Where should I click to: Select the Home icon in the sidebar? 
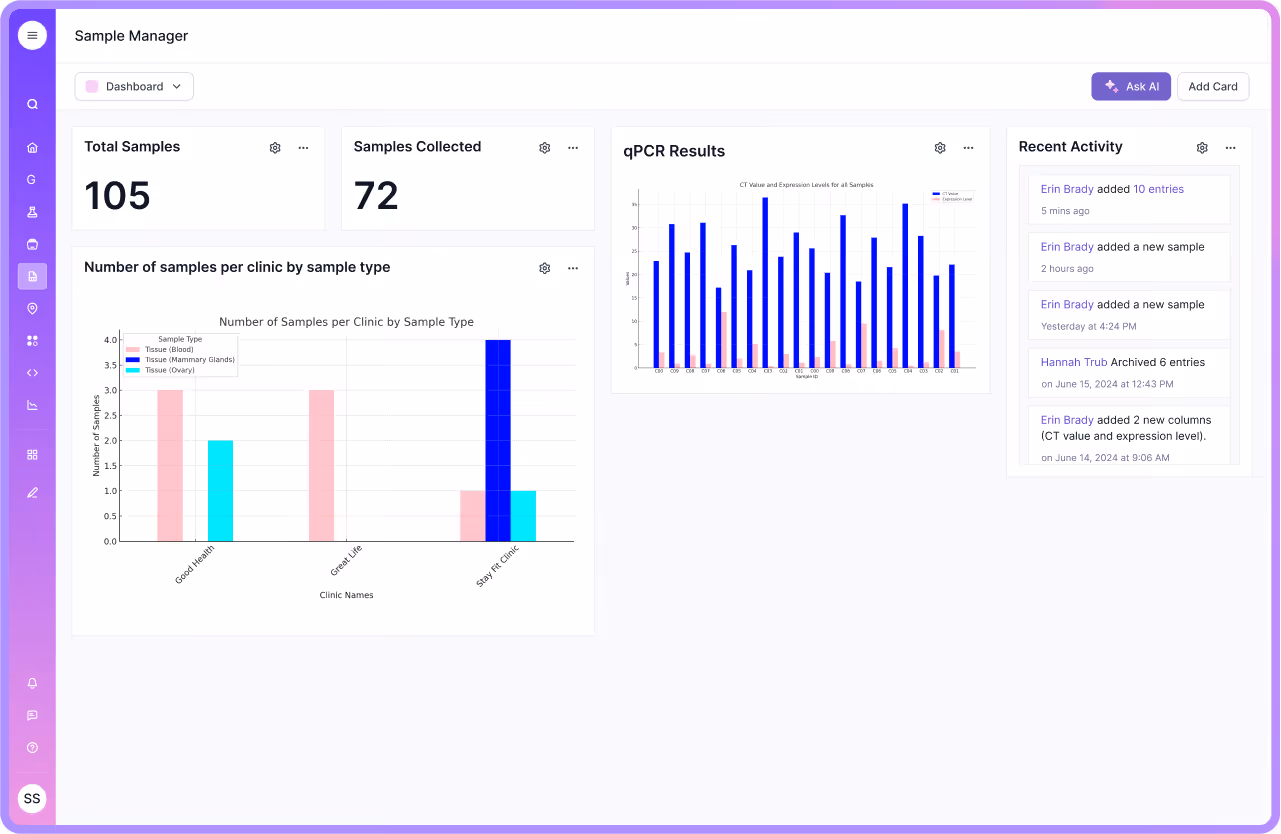(31, 147)
